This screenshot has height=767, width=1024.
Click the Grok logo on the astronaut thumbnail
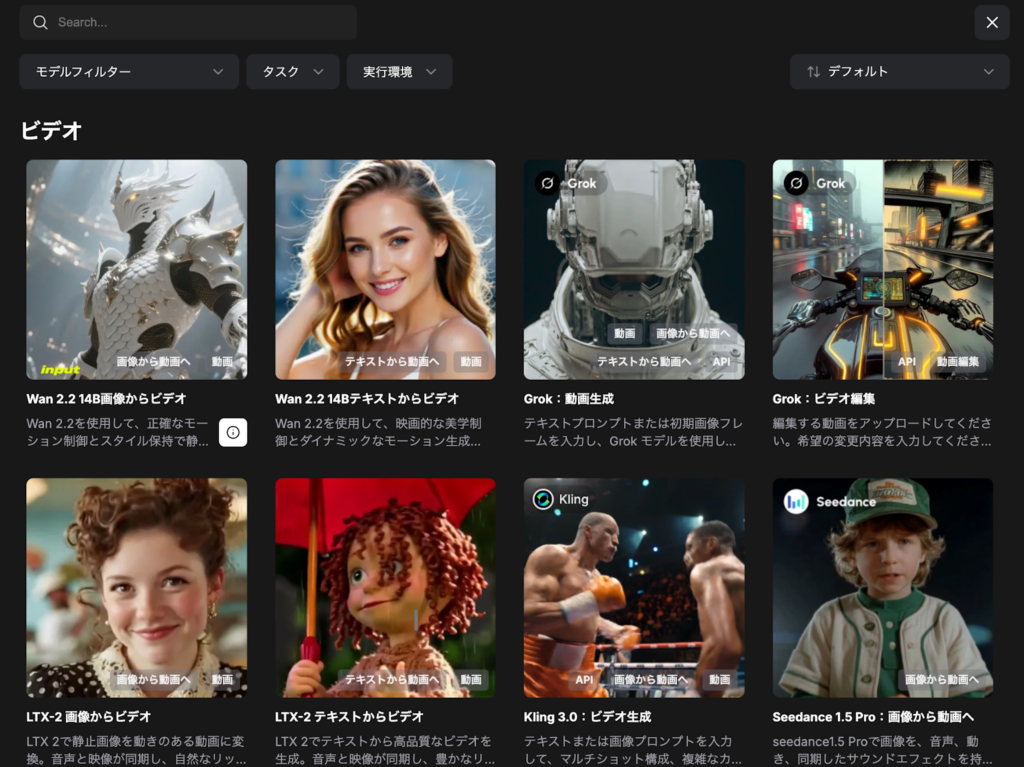[547, 183]
